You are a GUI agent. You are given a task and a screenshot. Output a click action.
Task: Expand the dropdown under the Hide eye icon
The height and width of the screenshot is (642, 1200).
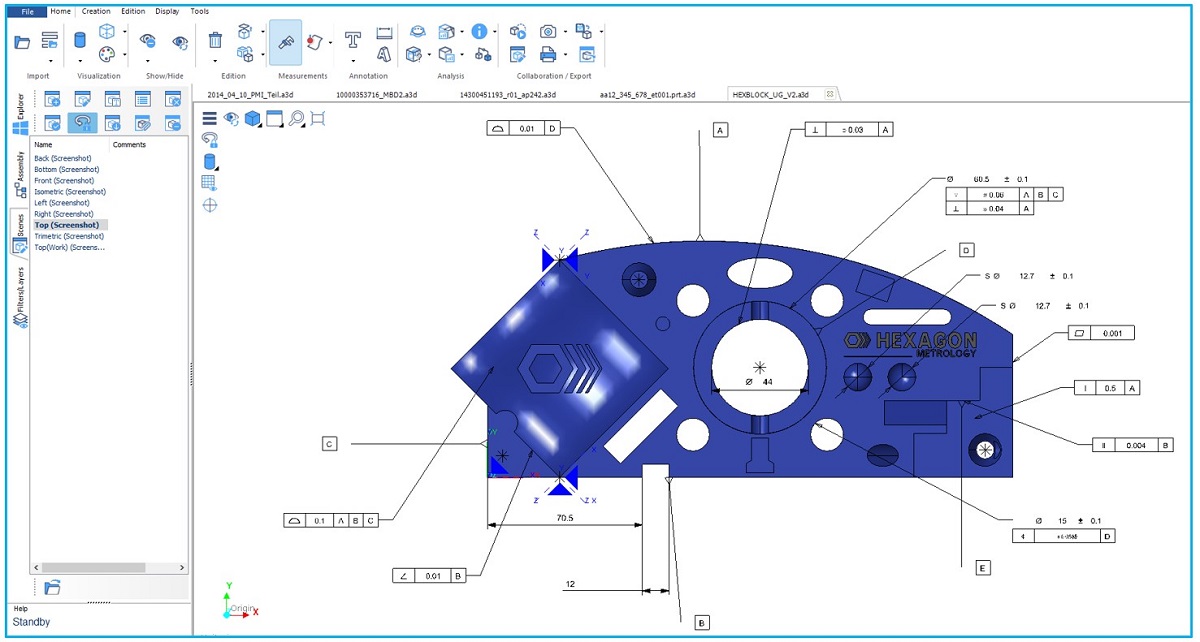pyautogui.click(x=148, y=61)
